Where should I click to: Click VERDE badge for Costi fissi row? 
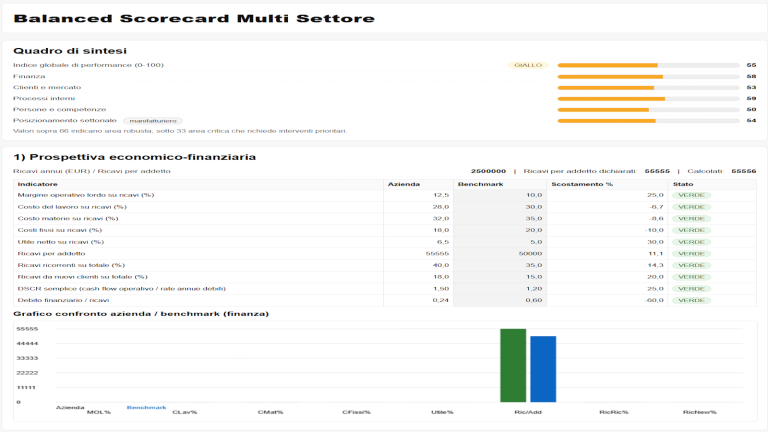click(691, 230)
